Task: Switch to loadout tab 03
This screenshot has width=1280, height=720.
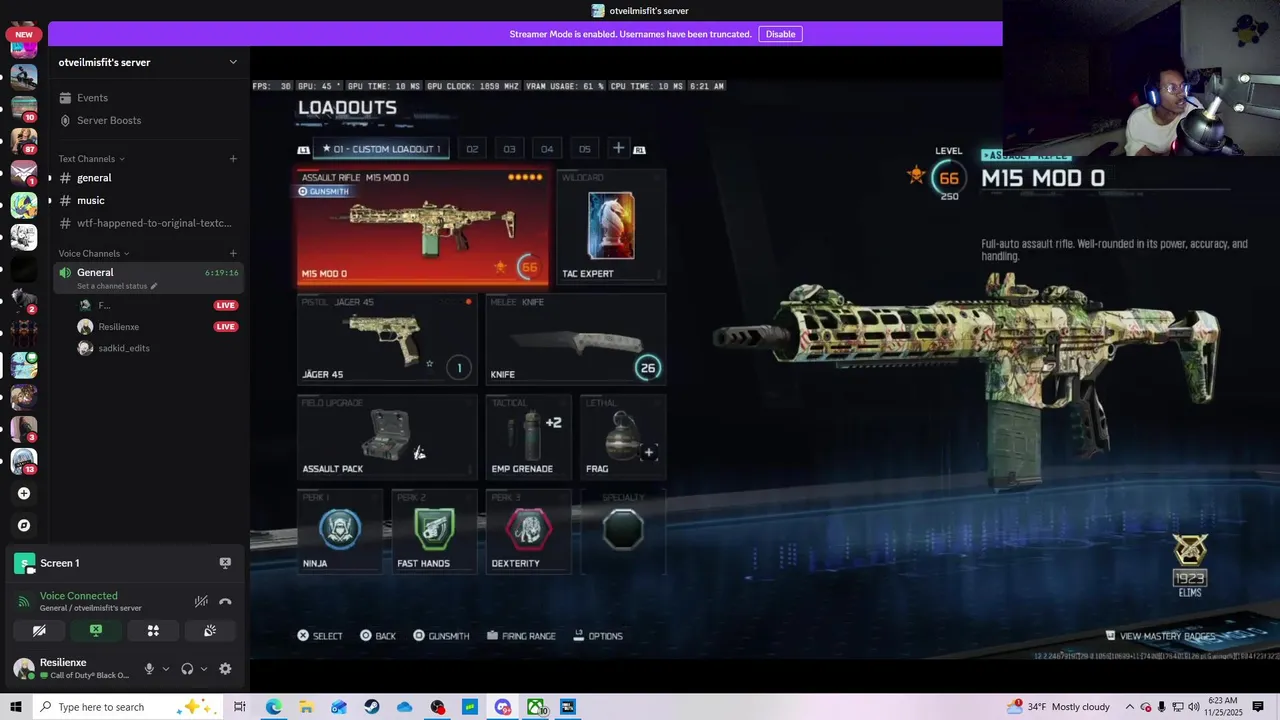Action: coord(509,149)
